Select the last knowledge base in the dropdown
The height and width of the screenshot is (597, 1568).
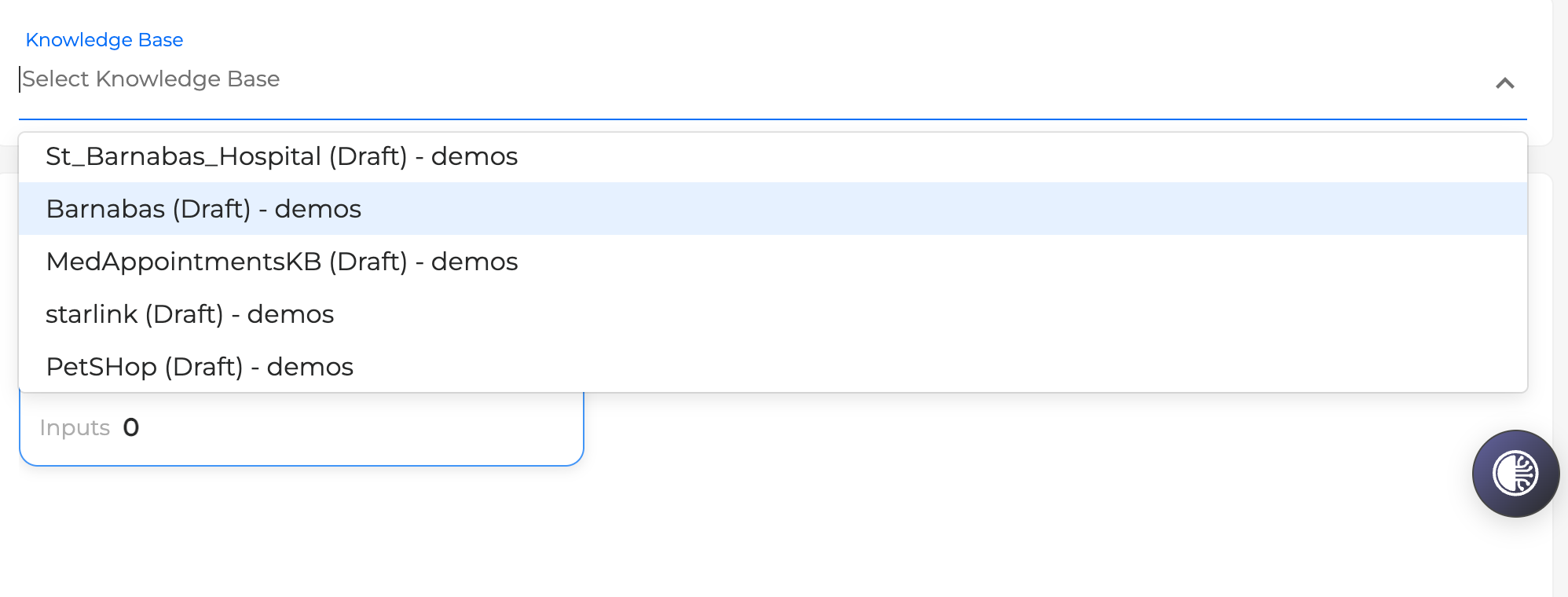coord(200,366)
